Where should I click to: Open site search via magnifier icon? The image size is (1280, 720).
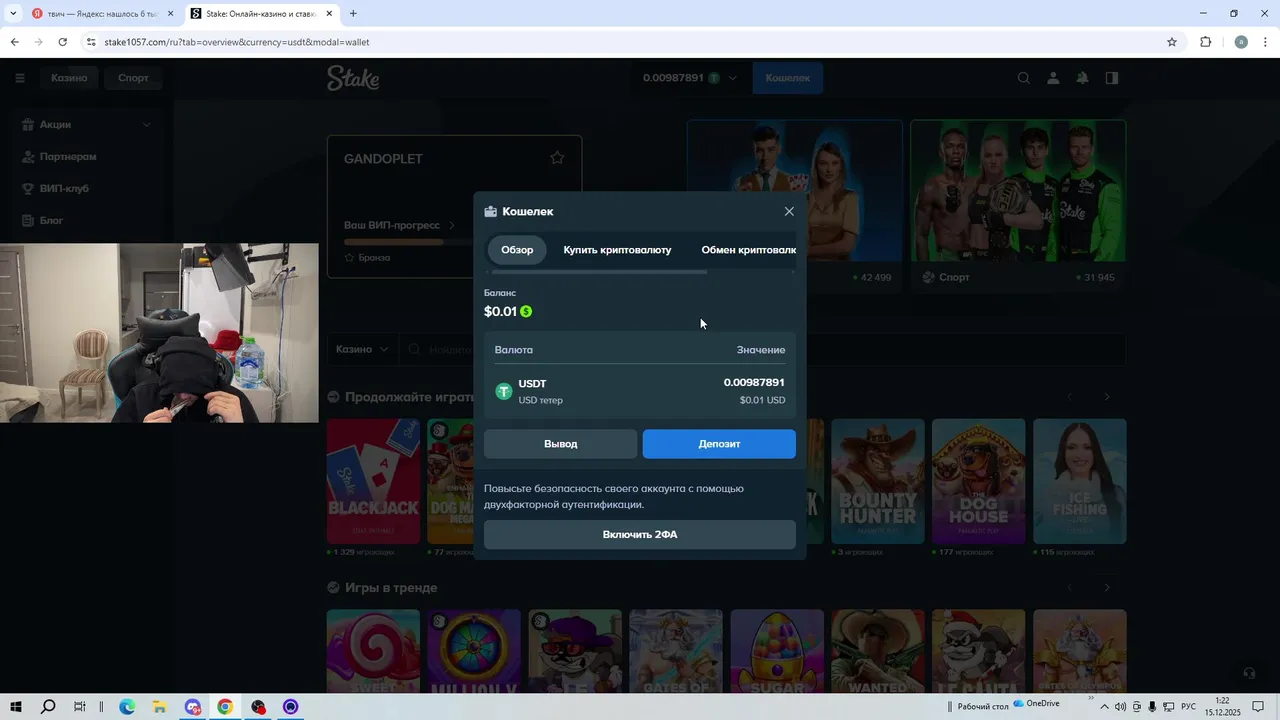(x=1023, y=78)
